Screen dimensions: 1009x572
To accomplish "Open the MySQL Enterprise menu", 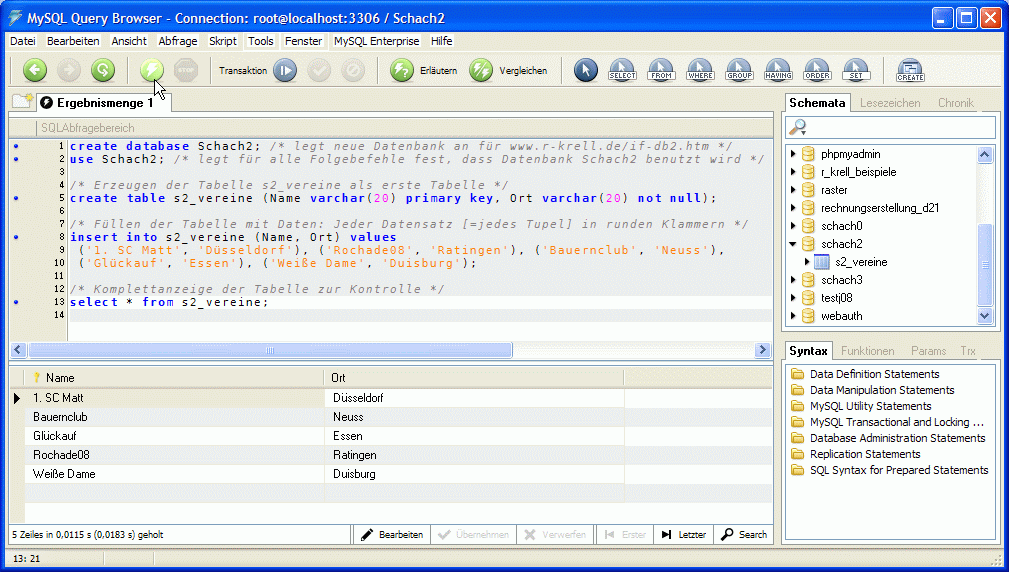I will pos(378,41).
